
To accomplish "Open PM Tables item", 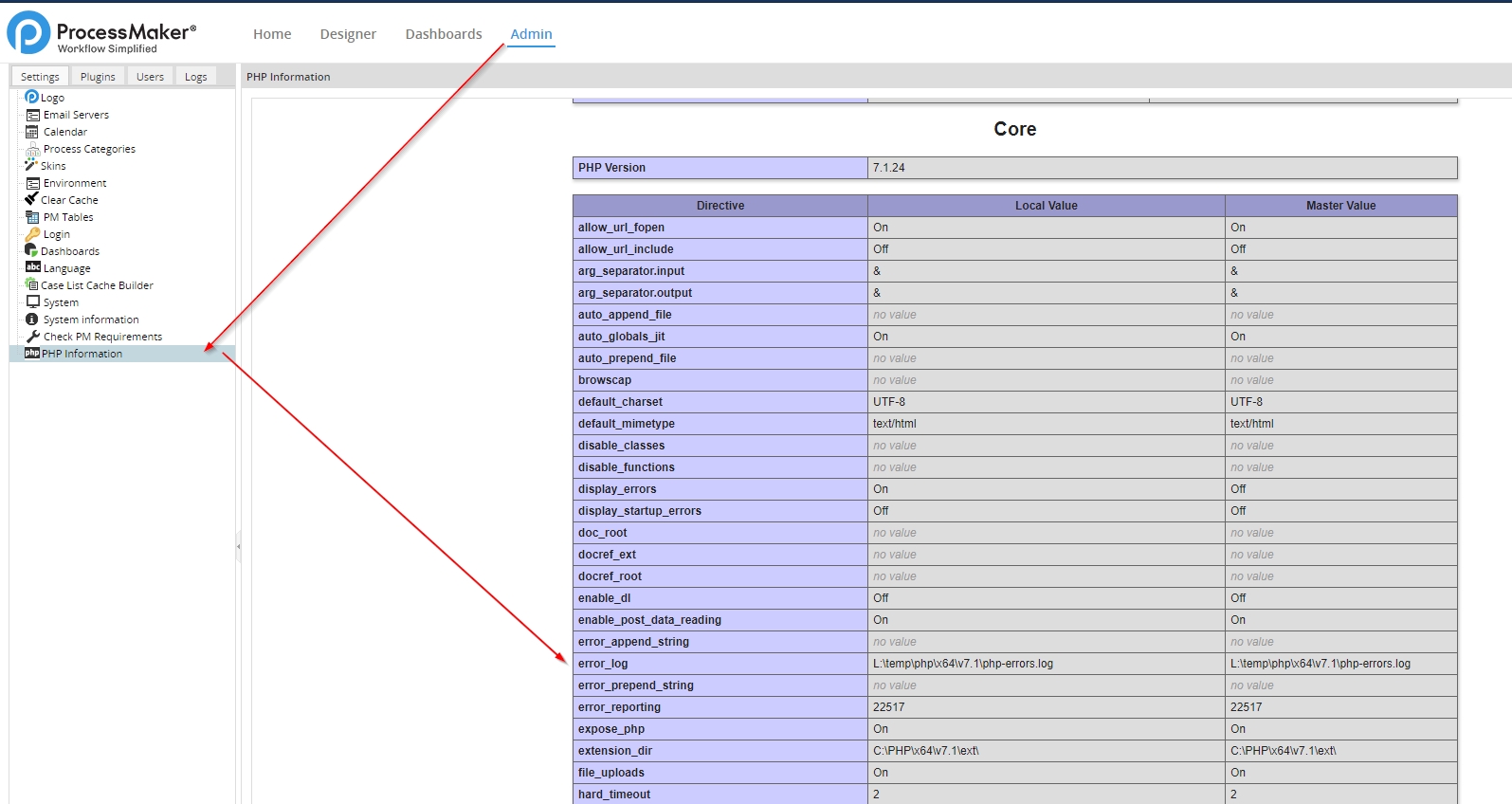I will coord(68,217).
